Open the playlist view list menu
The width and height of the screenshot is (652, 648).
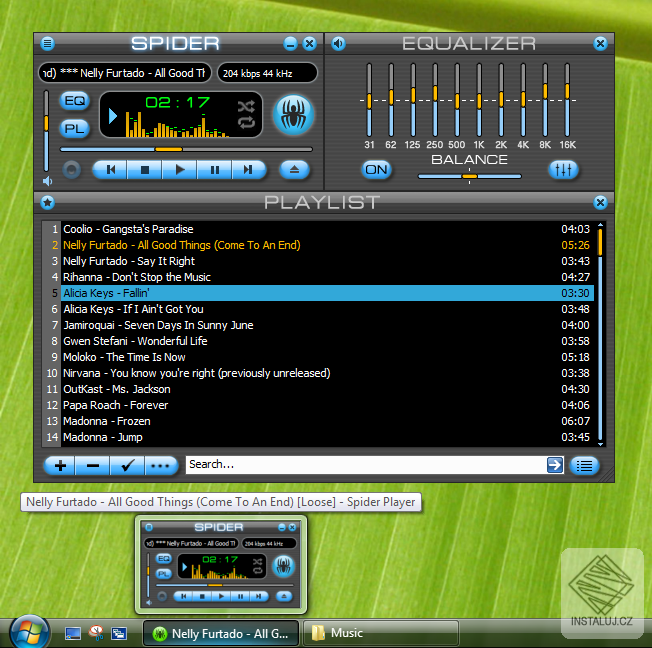(584, 465)
